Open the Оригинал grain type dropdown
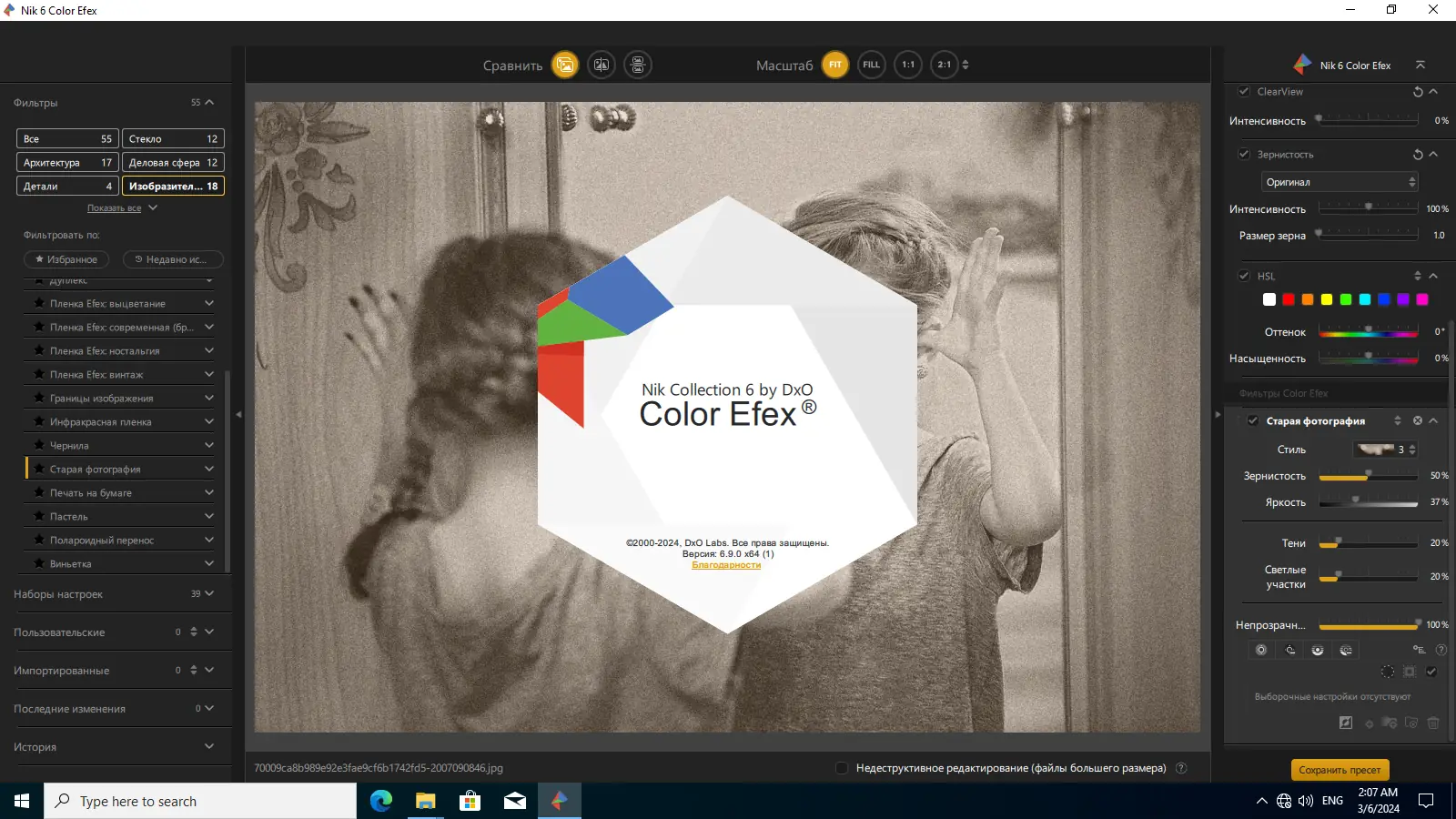 (1340, 182)
